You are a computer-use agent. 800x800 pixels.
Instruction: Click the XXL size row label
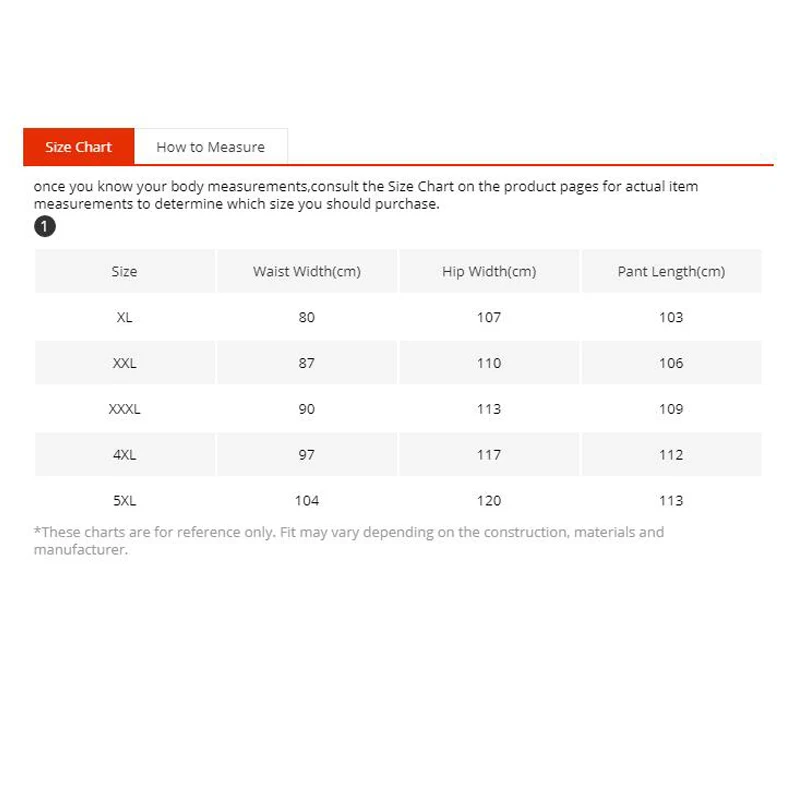pyautogui.click(x=124, y=363)
